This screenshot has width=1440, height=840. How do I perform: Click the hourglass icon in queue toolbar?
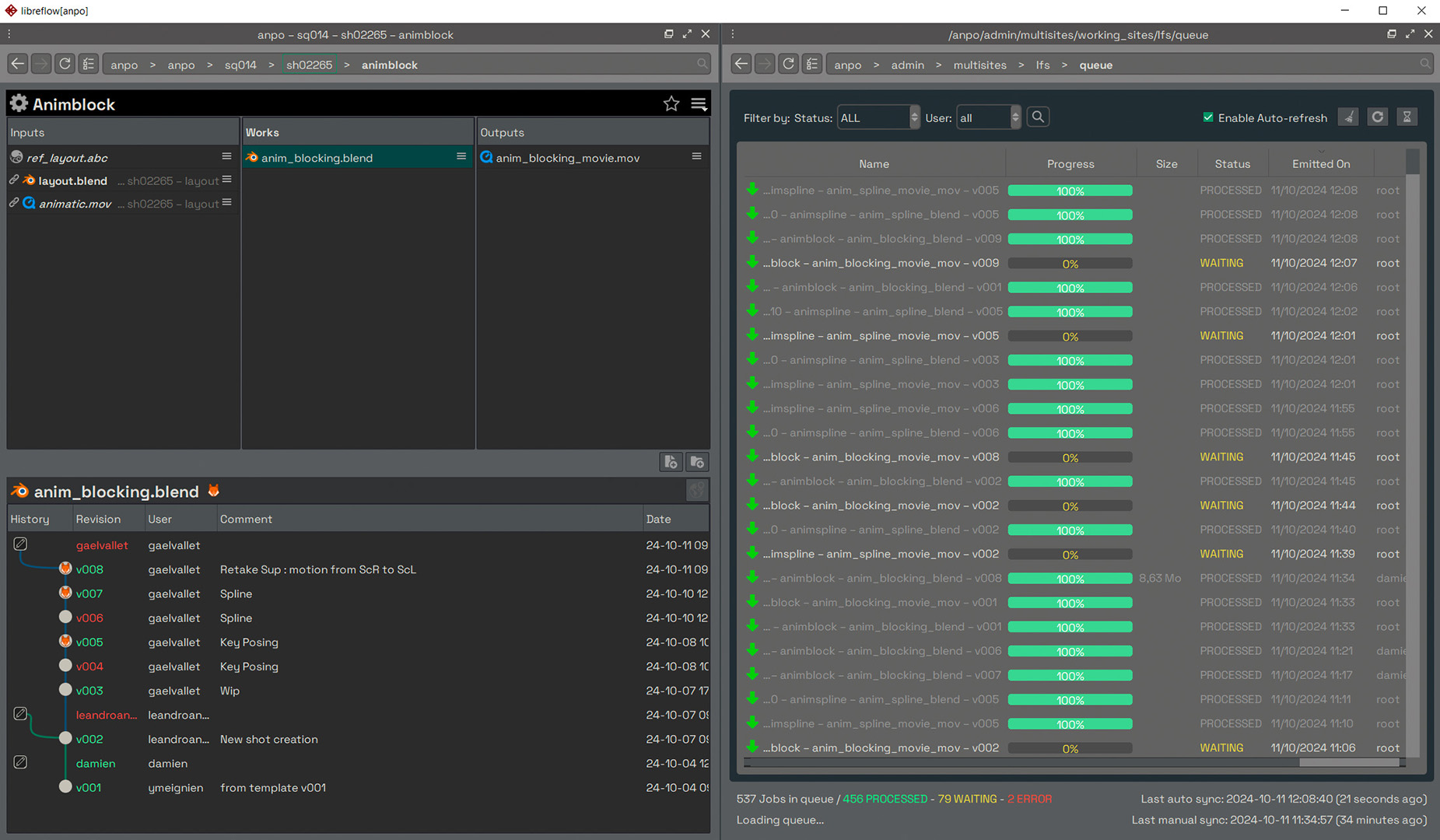[x=1407, y=117]
